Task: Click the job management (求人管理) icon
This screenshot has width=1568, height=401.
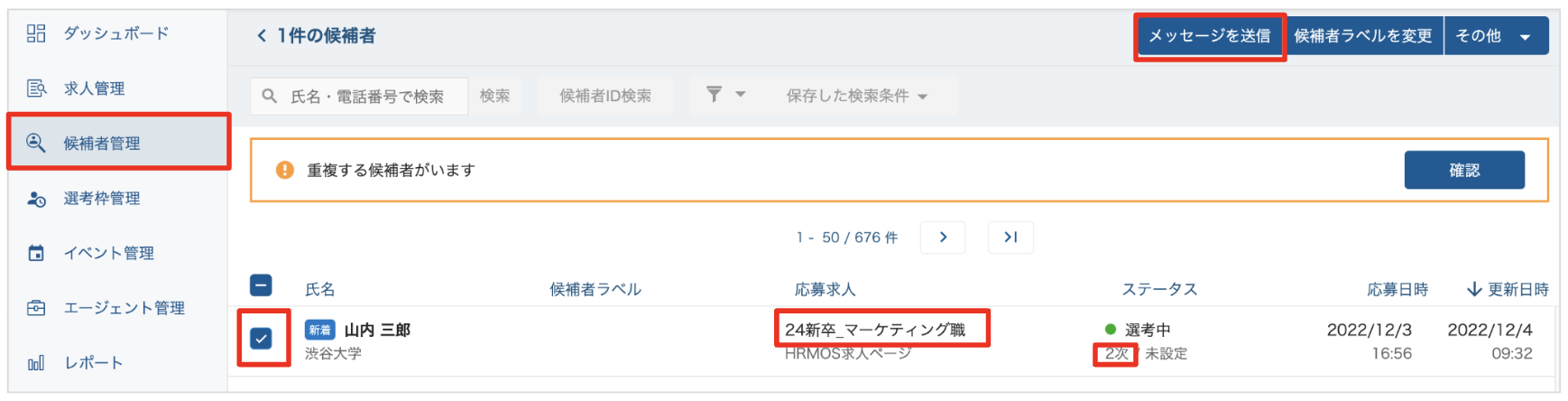Action: pos(36,89)
